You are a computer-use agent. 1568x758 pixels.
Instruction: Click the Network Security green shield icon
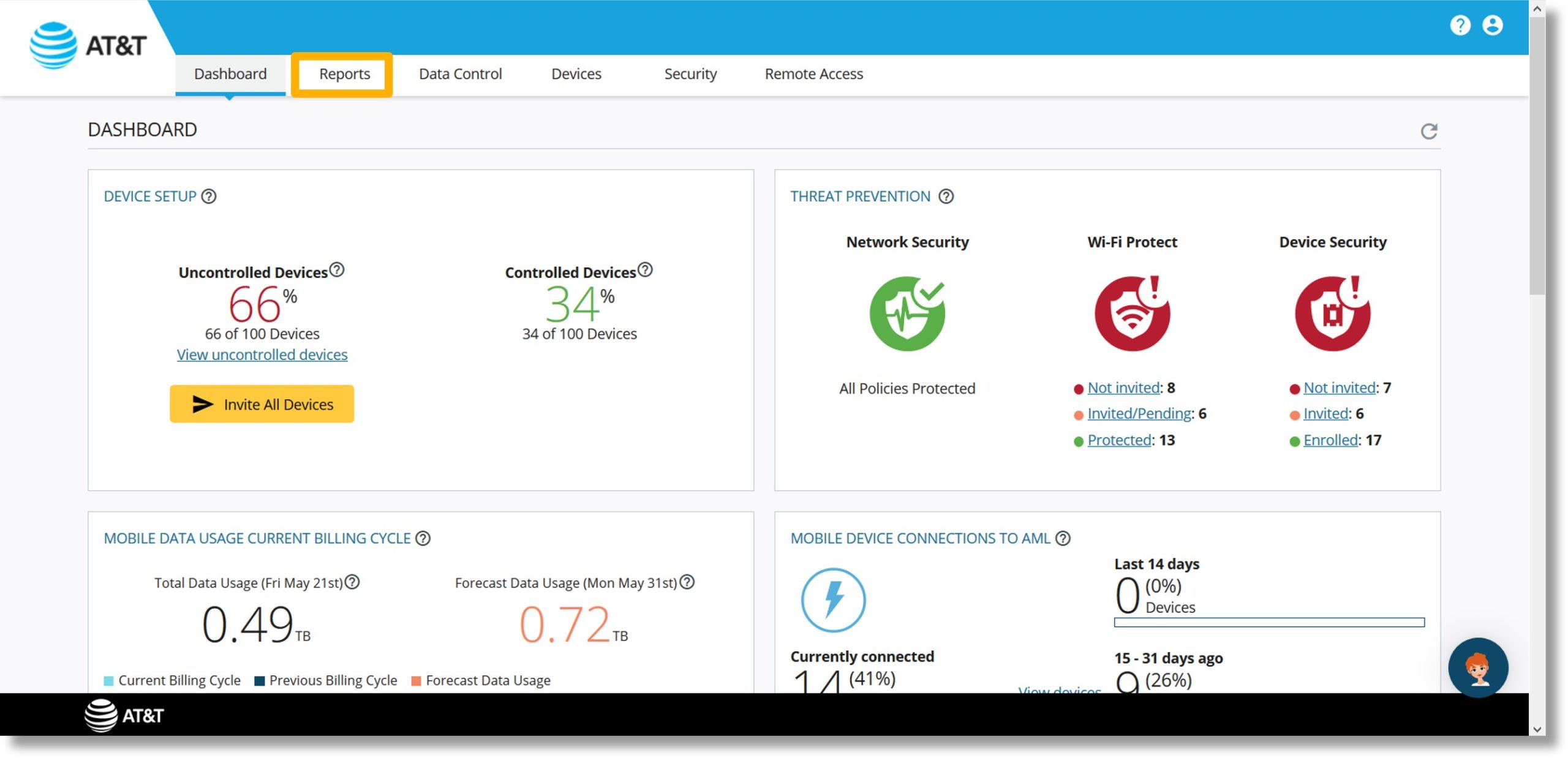click(907, 313)
